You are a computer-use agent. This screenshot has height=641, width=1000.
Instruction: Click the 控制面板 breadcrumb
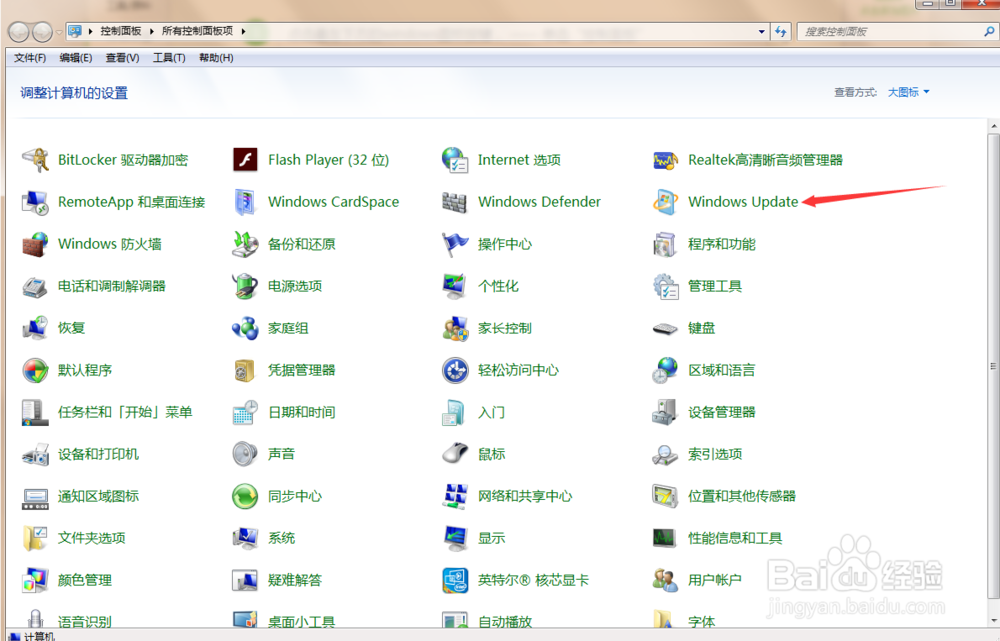121,31
